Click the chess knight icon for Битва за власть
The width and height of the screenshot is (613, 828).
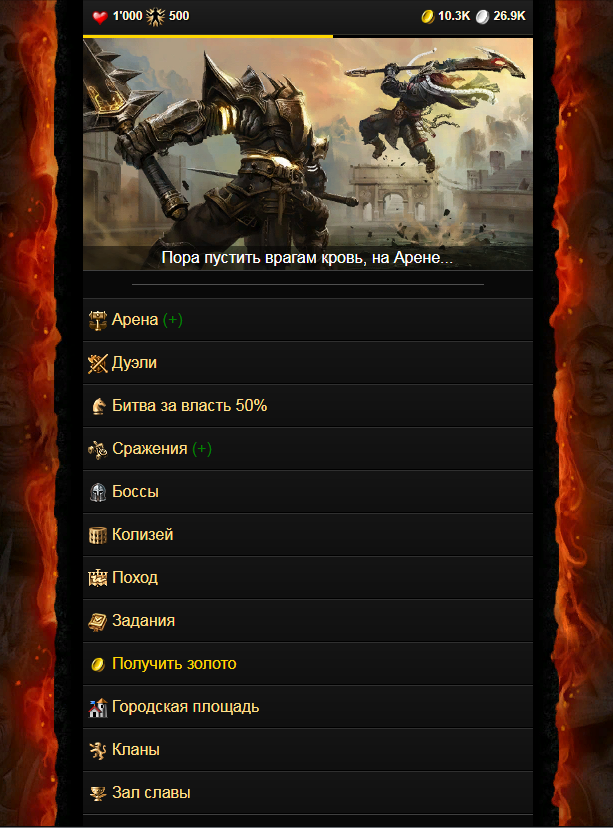(x=98, y=406)
